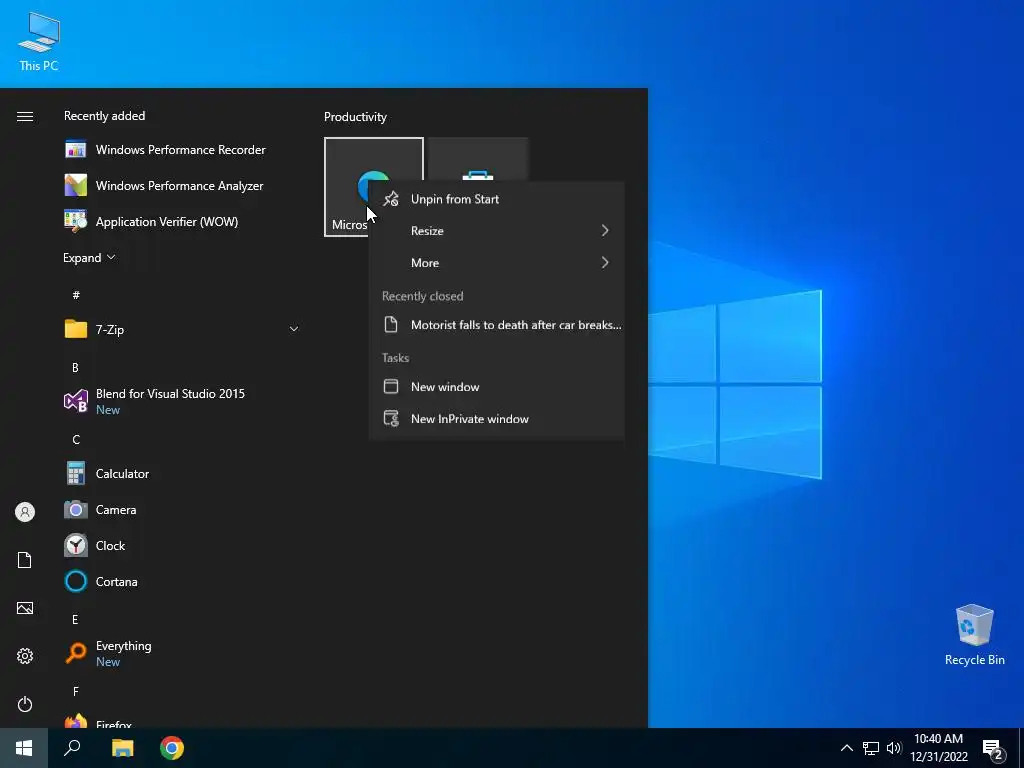This screenshot has width=1024, height=768.
Task: Launch Google Chrome from taskbar
Action: 172,748
